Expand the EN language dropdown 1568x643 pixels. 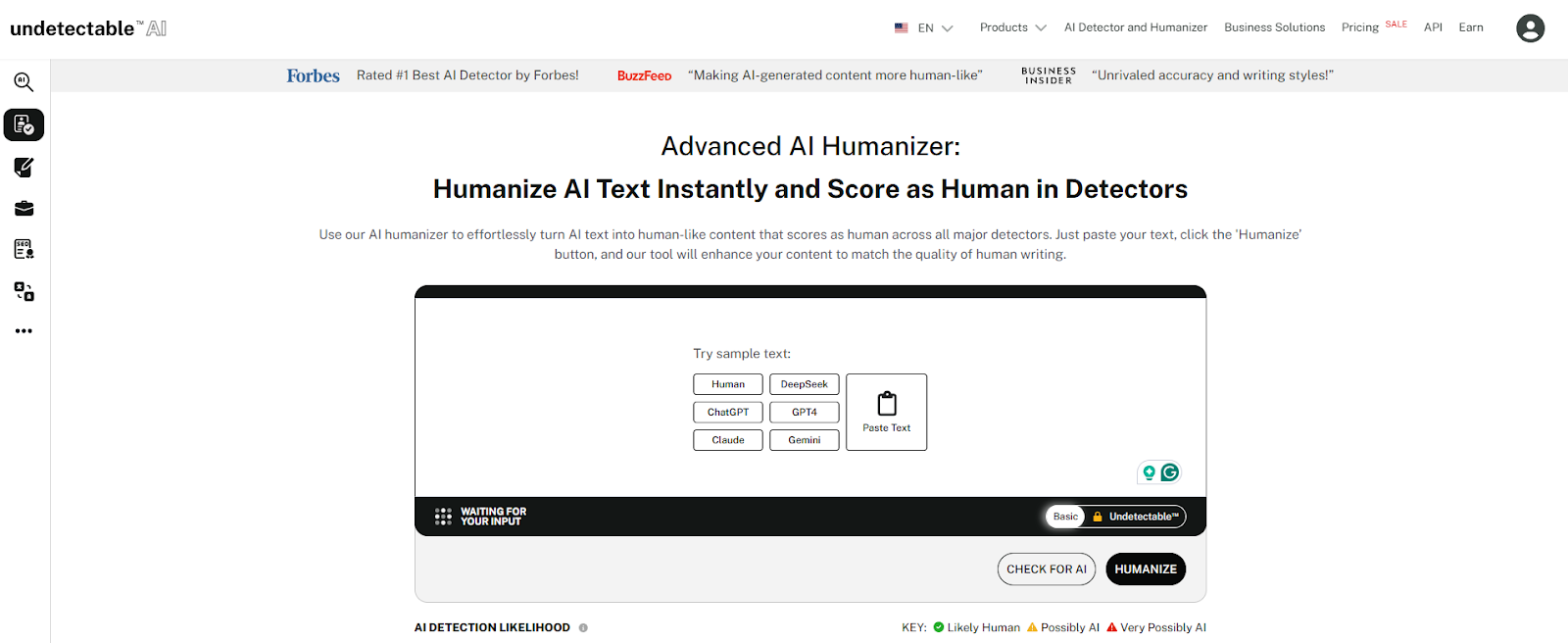click(x=935, y=28)
